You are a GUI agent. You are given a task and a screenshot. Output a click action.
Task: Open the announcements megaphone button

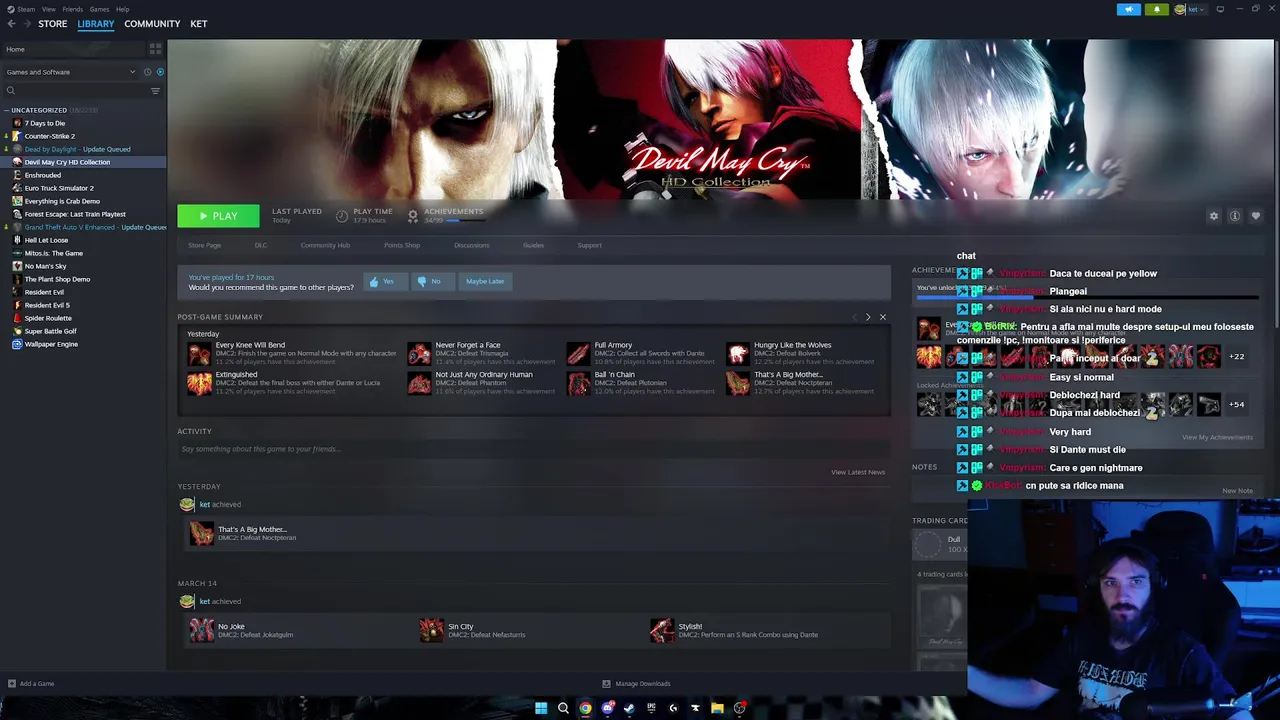click(1128, 9)
